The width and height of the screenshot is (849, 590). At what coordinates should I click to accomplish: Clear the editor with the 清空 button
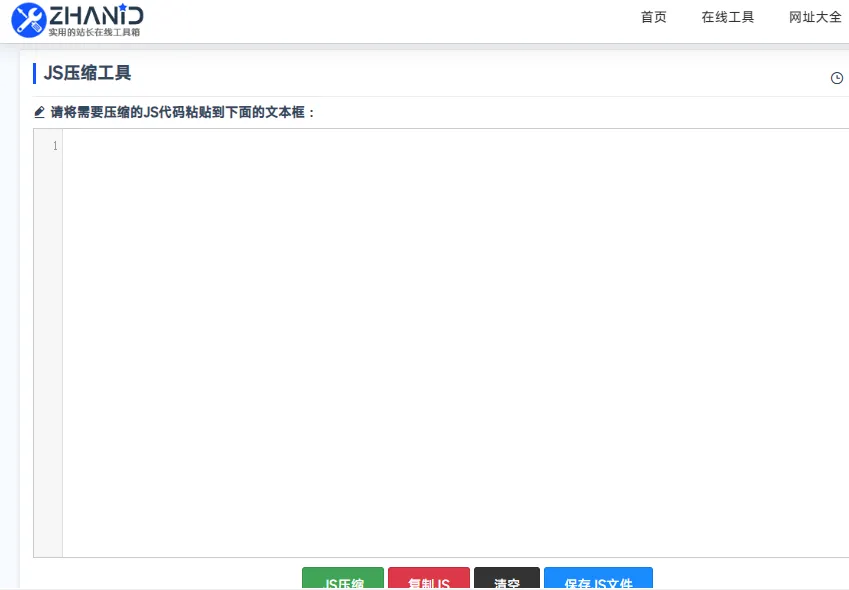click(507, 580)
